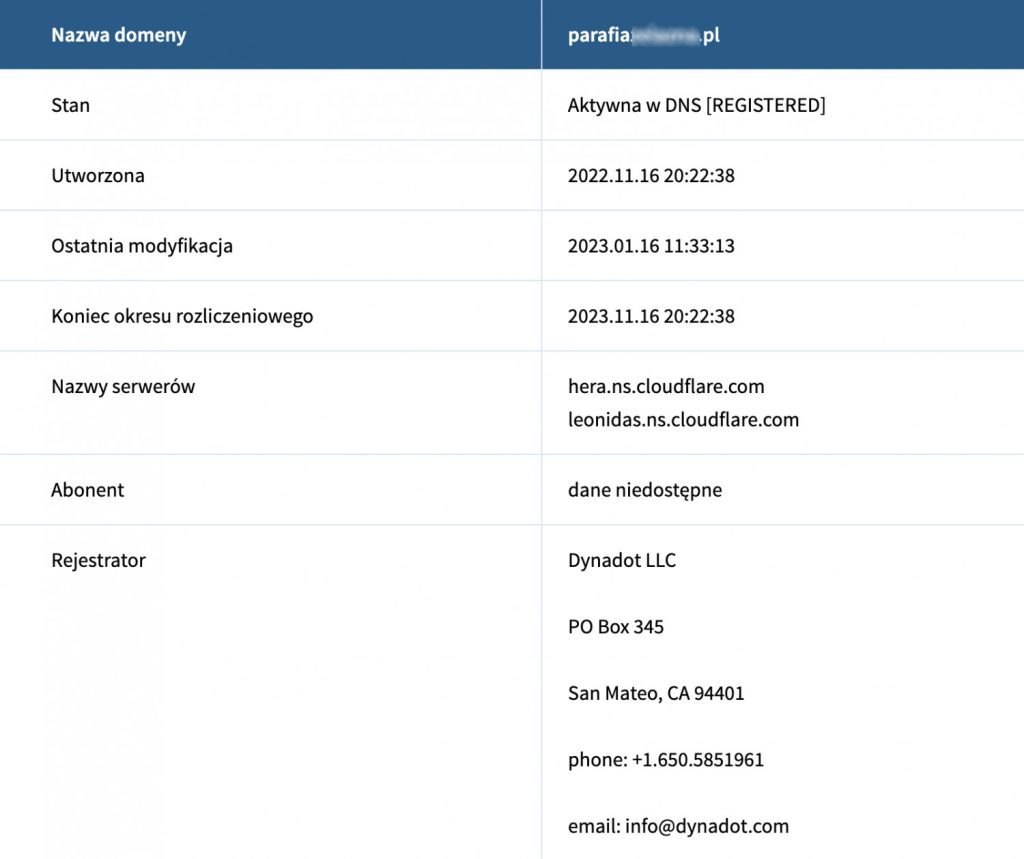Select 'Dynadot LLC' registrar name
The height and width of the screenshot is (859, 1024).
[622, 560]
